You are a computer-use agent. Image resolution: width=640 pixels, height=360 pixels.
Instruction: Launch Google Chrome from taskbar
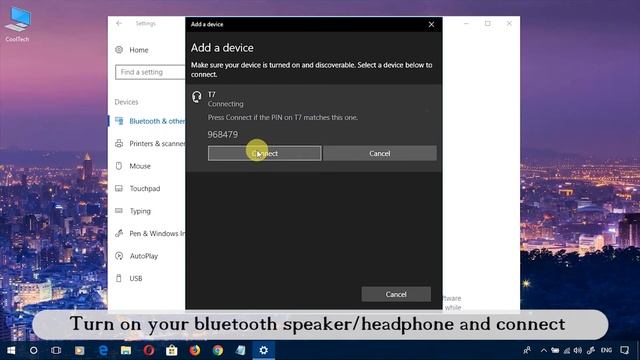(x=218, y=350)
